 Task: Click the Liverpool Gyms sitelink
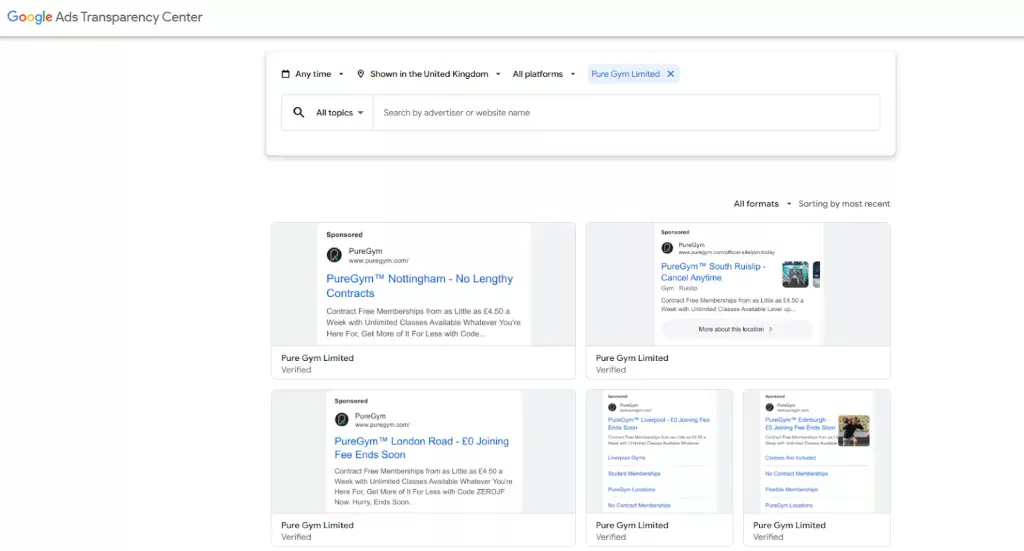click(x=626, y=458)
